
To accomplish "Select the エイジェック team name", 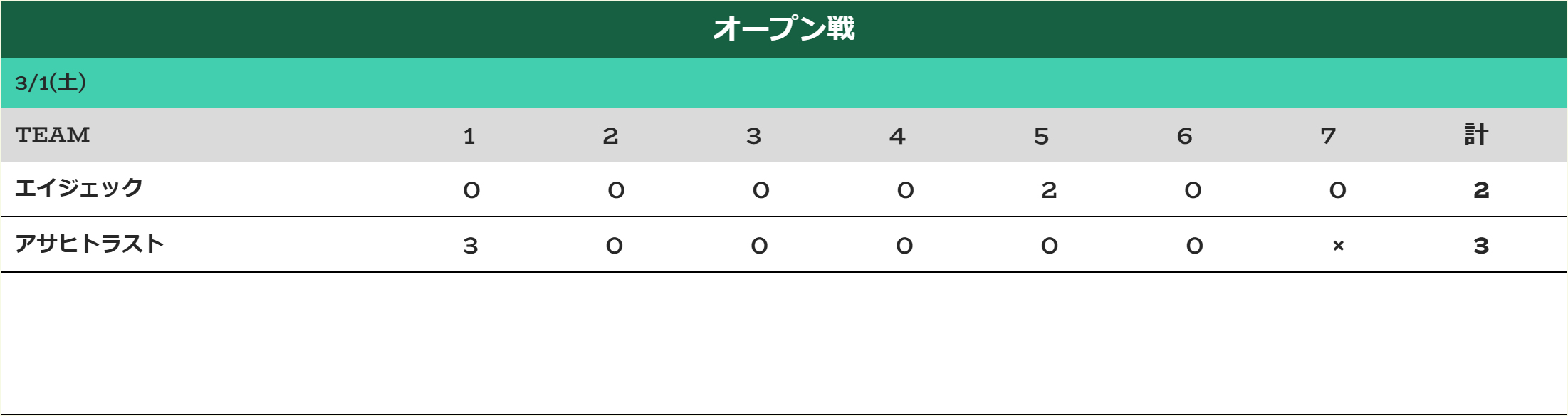I will [79, 188].
